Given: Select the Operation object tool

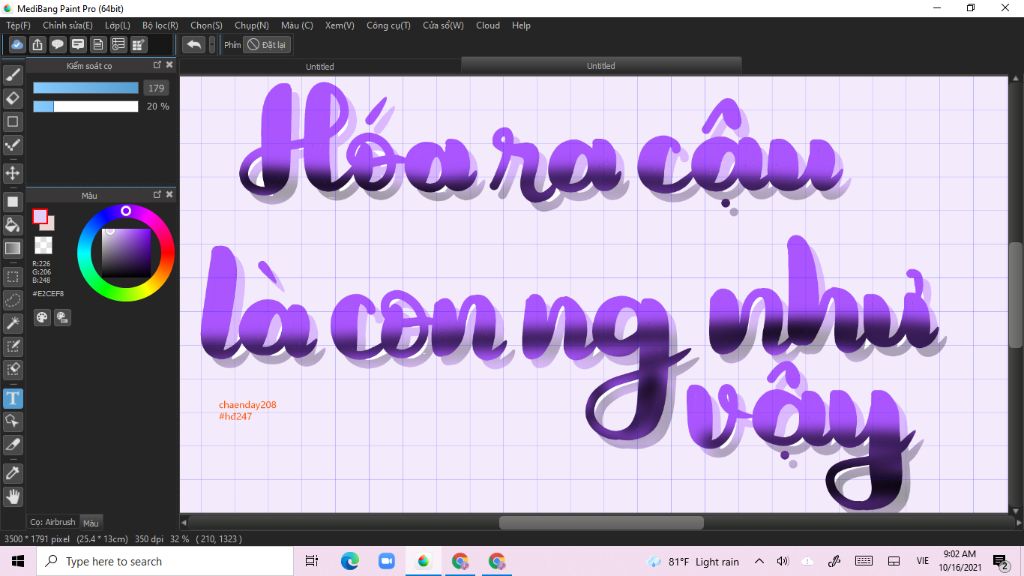Looking at the screenshot, I should pyautogui.click(x=12, y=421).
